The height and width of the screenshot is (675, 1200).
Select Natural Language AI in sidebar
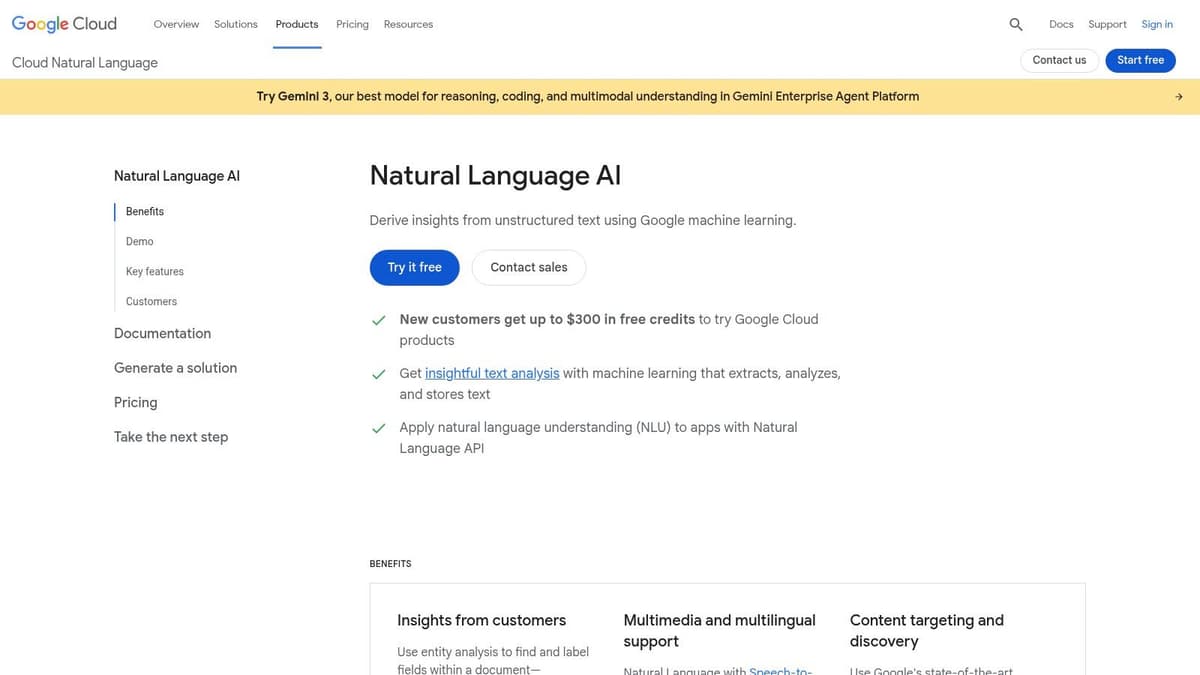pos(177,176)
